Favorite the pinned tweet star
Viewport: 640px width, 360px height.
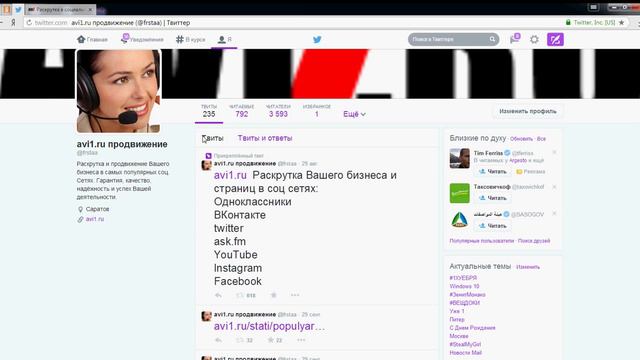click(x=273, y=295)
